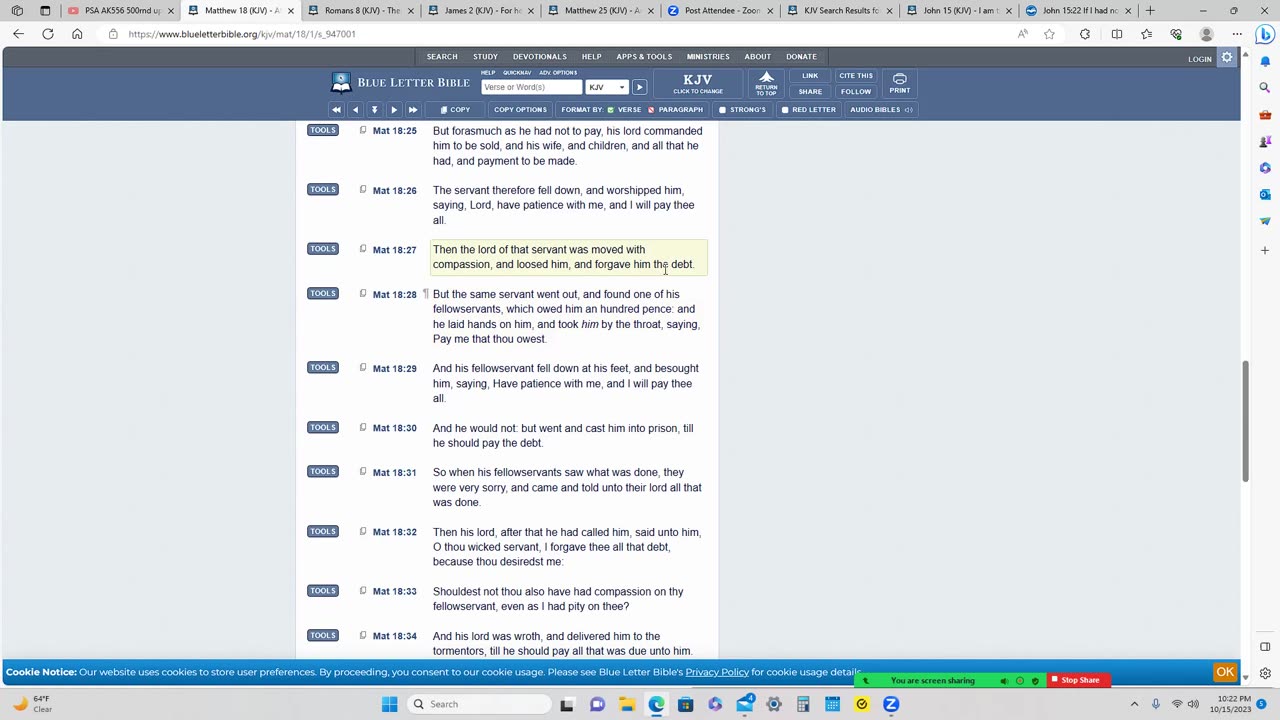Click the Cite This button
The image size is (1280, 720).
(856, 76)
